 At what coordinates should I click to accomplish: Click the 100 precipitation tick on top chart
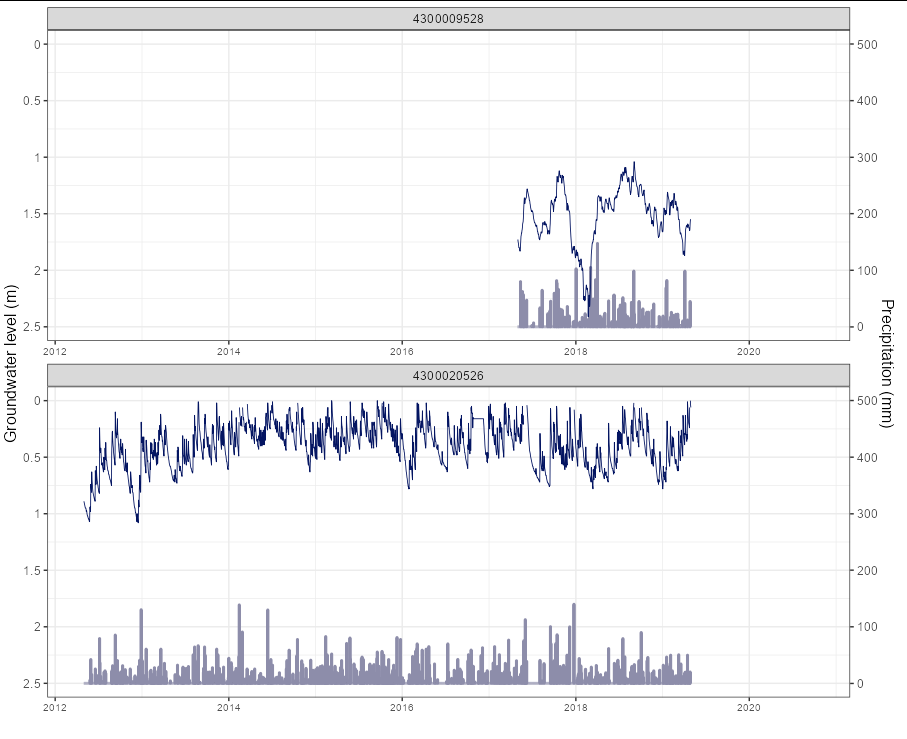click(867, 271)
